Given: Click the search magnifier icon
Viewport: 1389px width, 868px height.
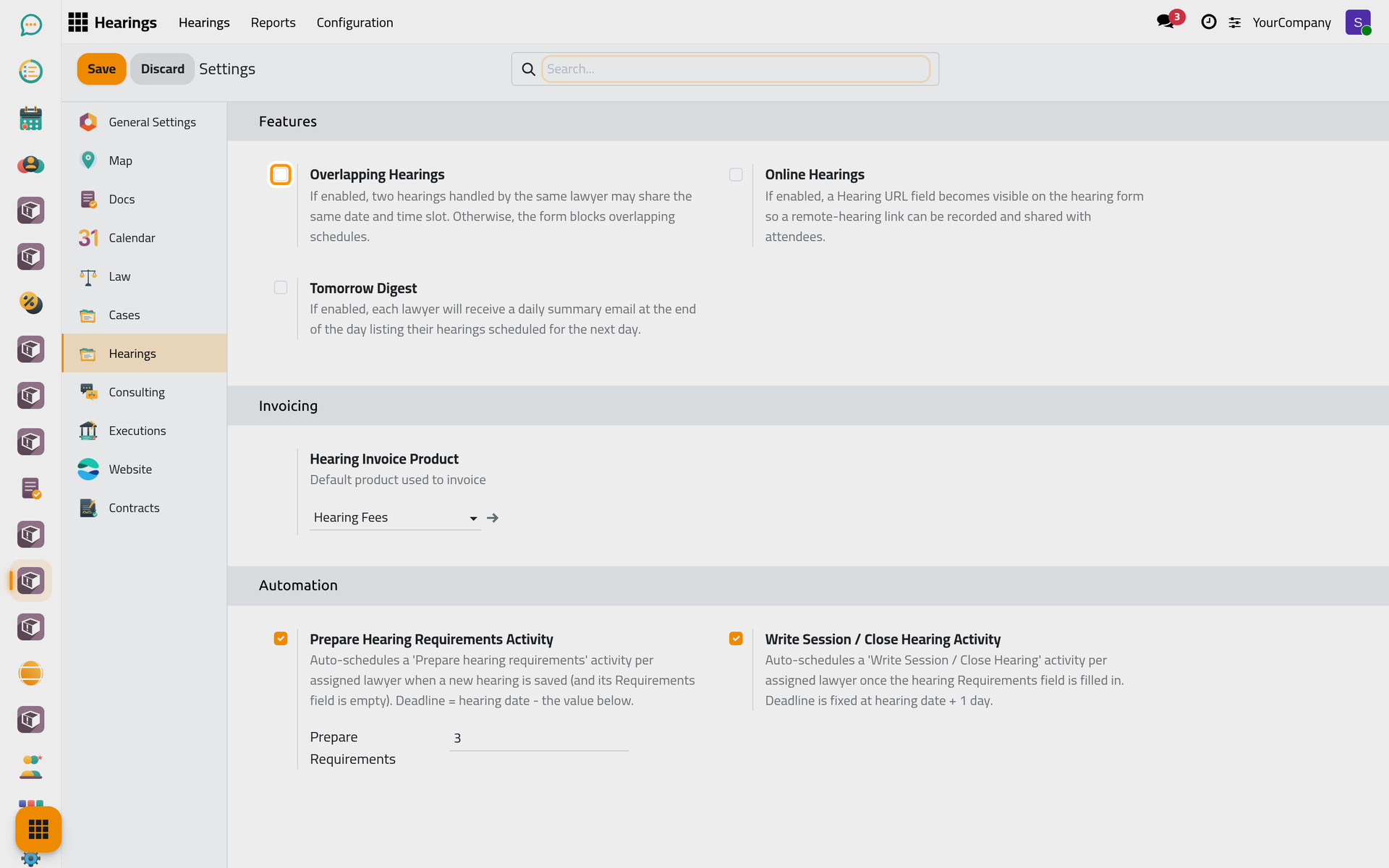Looking at the screenshot, I should tap(529, 69).
